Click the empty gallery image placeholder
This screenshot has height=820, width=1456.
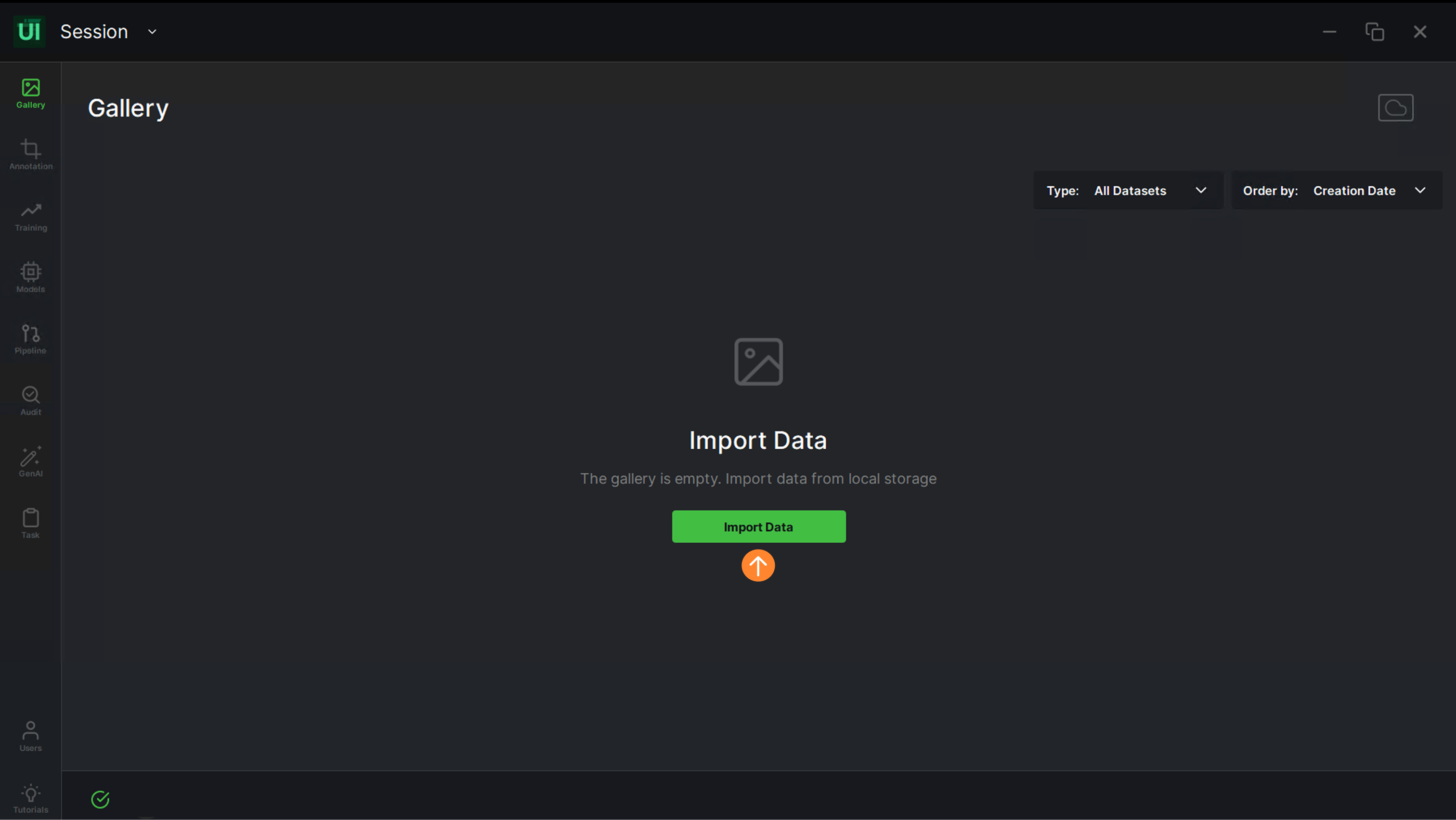(758, 362)
